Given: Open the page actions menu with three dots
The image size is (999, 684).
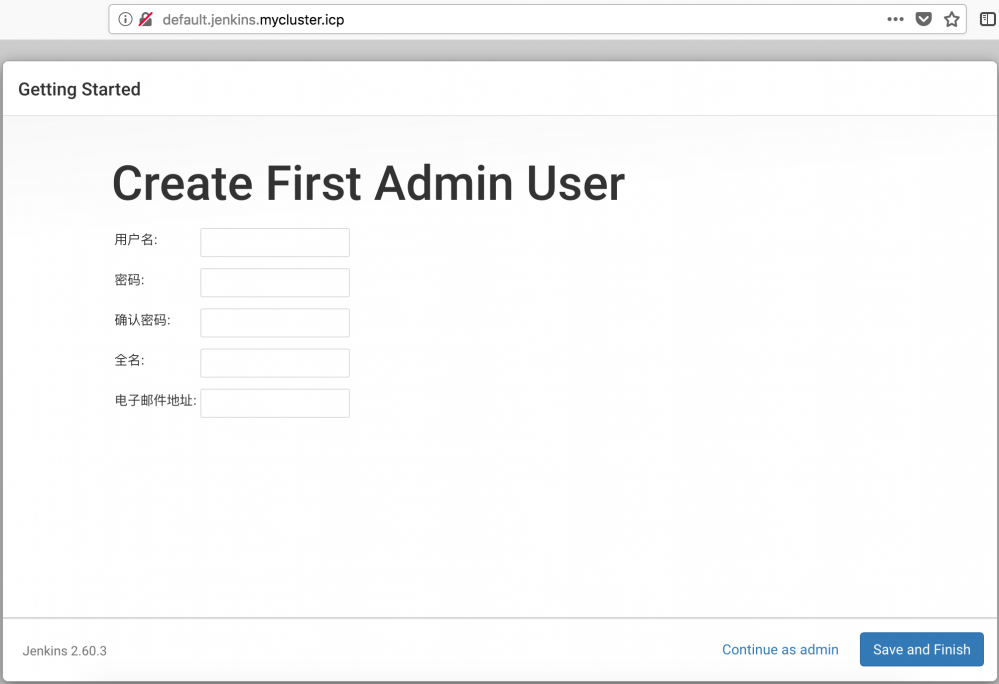Looking at the screenshot, I should tap(895, 19).
